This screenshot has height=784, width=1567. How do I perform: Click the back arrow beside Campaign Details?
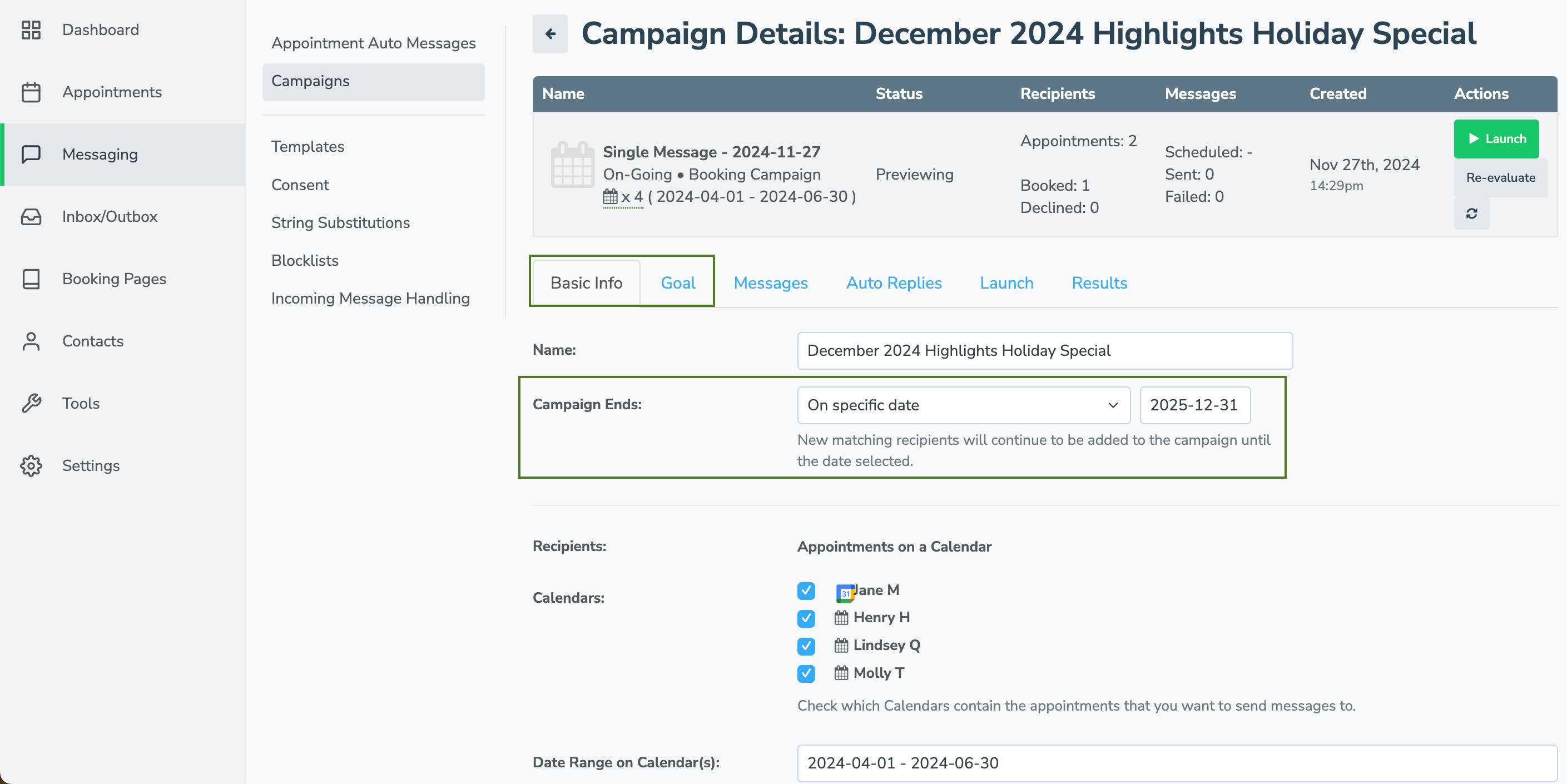pos(550,34)
